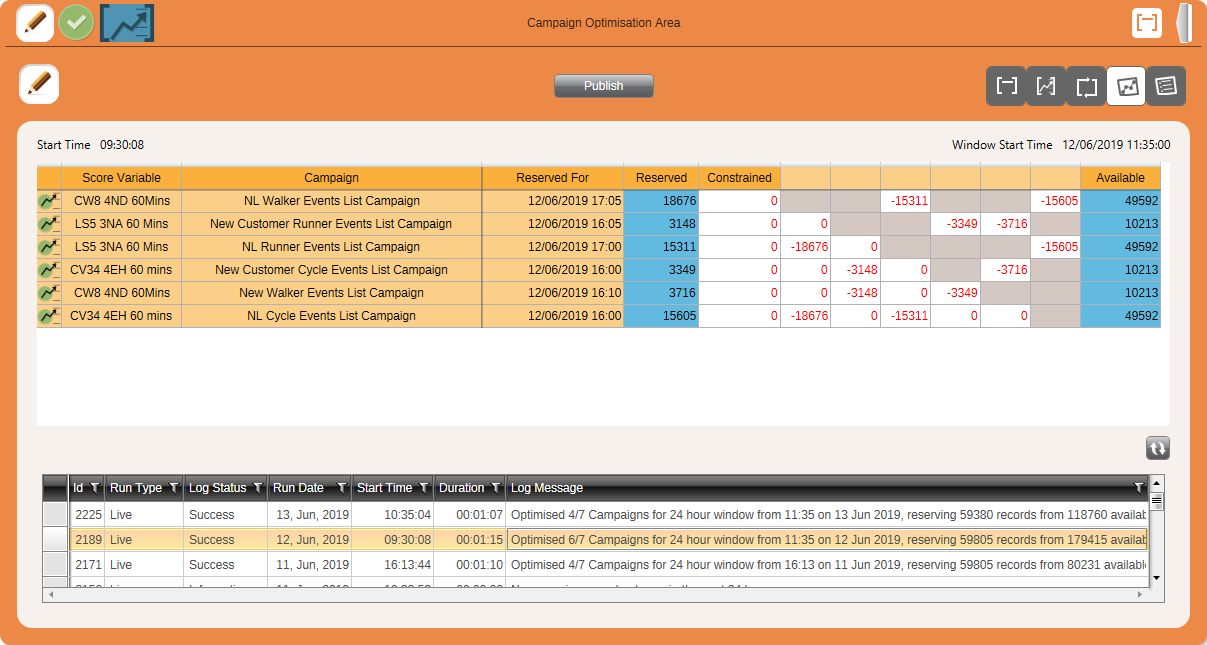Image resolution: width=1207 pixels, height=645 pixels.
Task: Click Reserved For 12/06/2019 16:10 cell
Action: (552, 293)
